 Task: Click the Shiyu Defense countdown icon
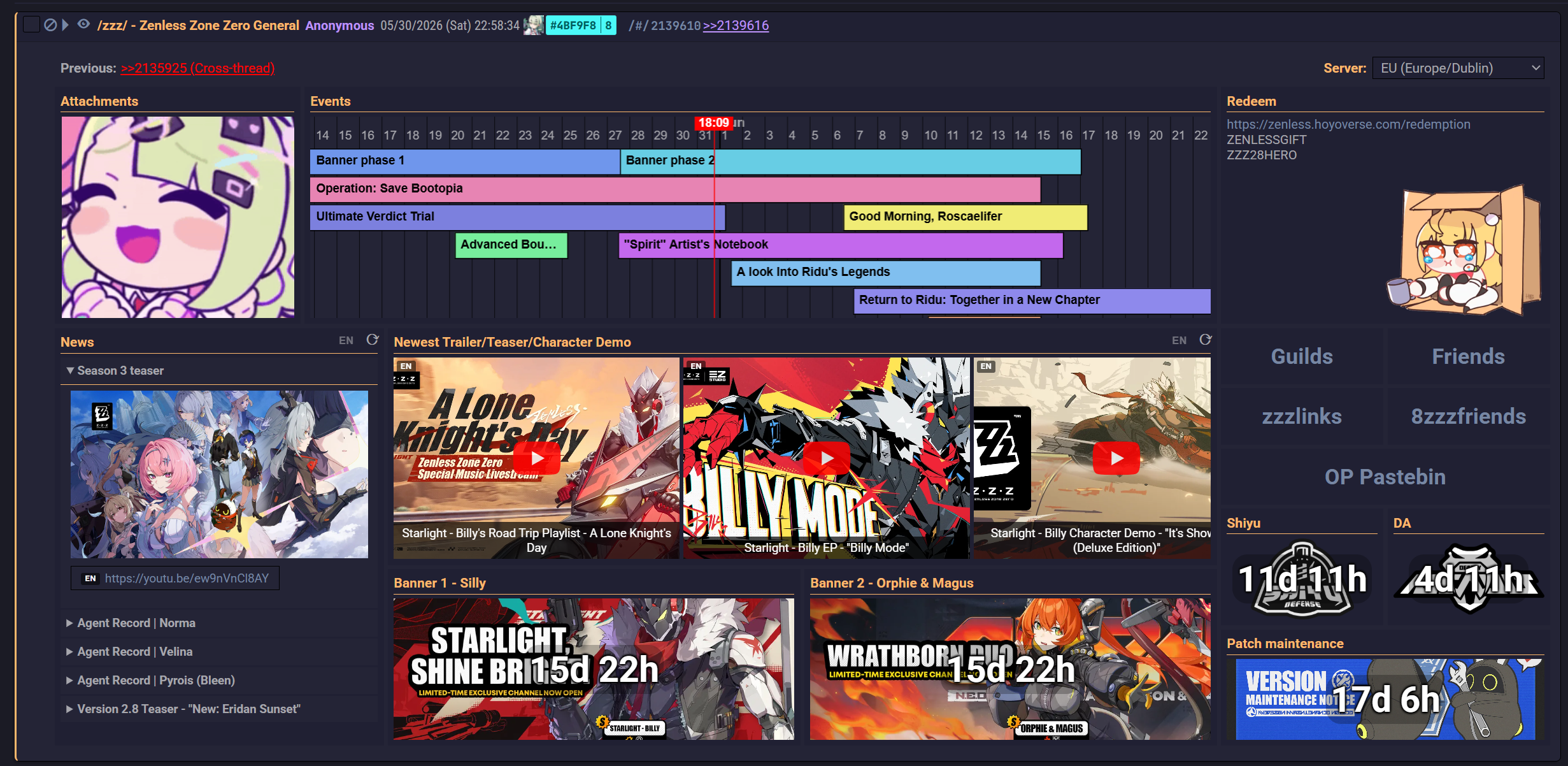point(1302,579)
